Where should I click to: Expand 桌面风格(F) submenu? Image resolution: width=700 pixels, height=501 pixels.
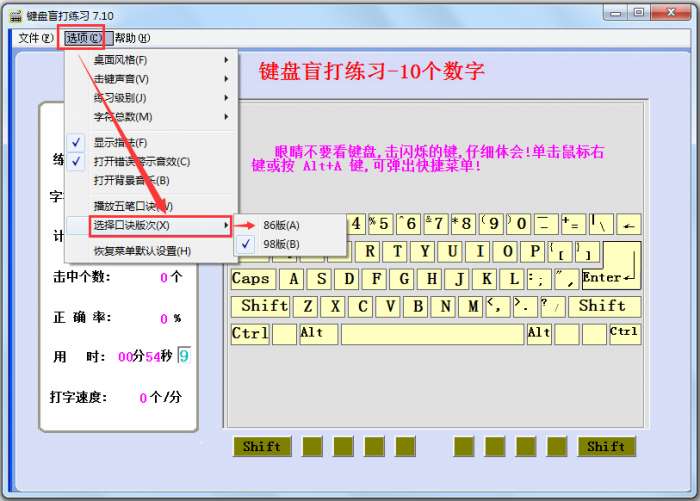pos(151,60)
